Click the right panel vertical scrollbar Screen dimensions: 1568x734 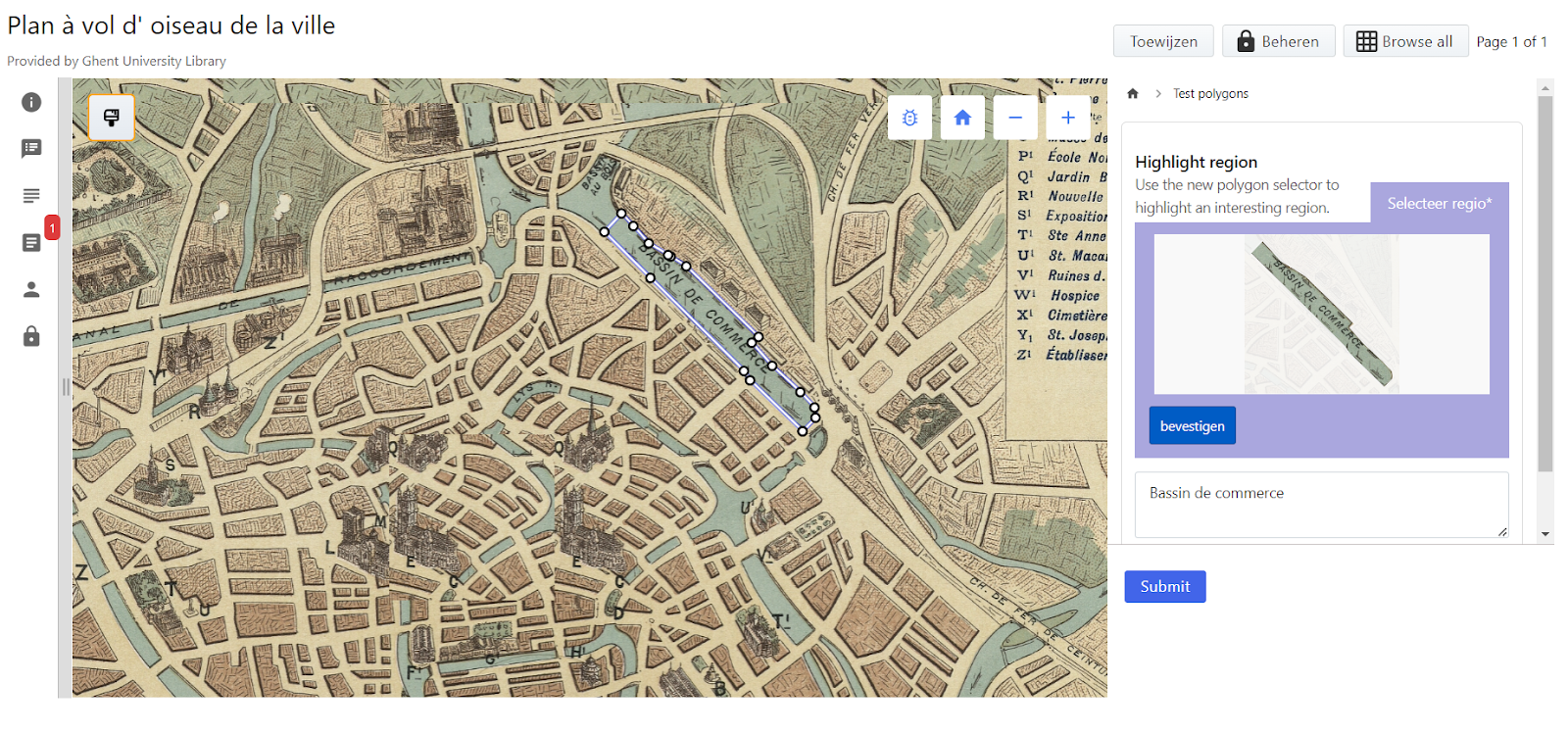[x=1545, y=284]
